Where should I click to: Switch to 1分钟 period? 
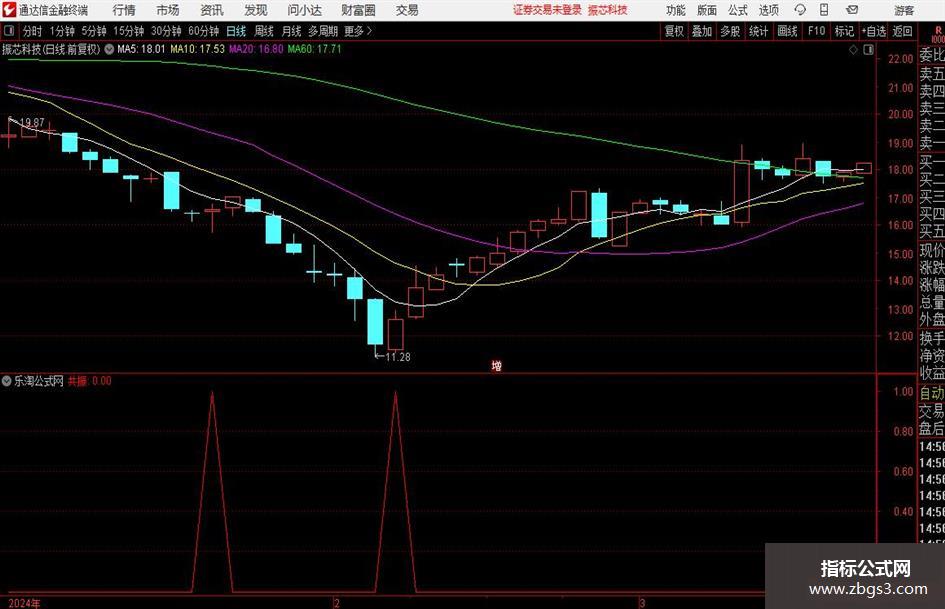(x=62, y=31)
